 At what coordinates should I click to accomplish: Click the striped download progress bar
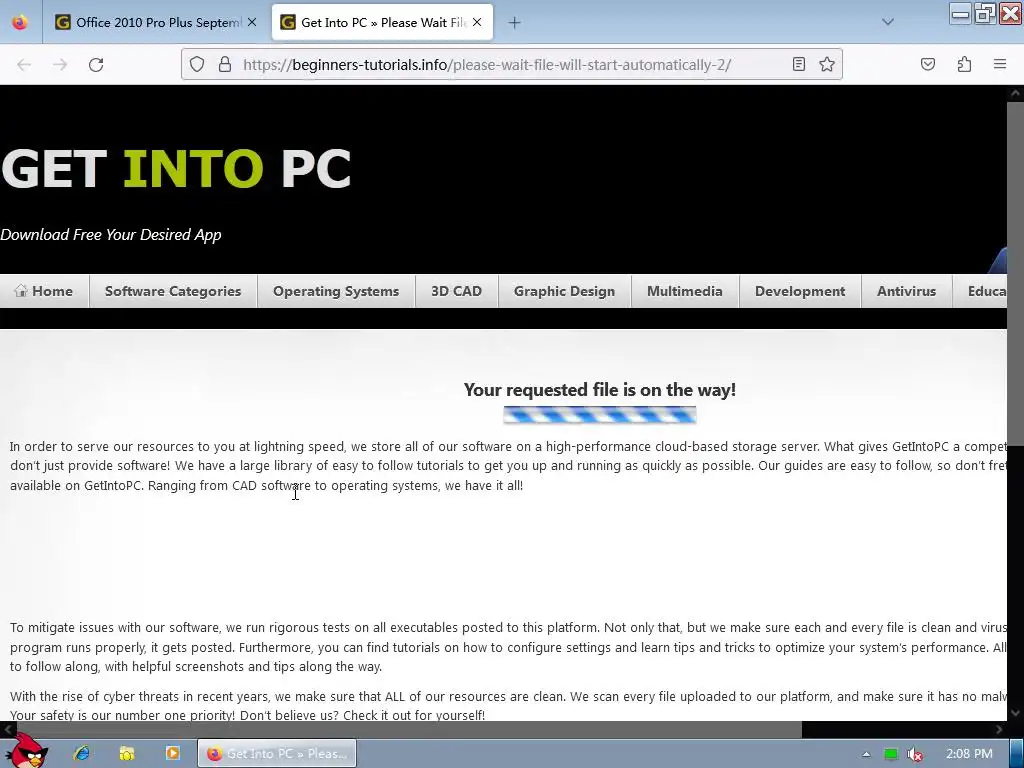pyautogui.click(x=600, y=415)
